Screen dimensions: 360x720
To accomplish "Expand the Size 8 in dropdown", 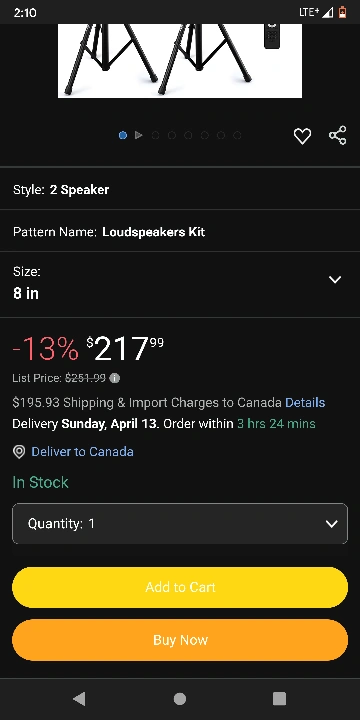I will pyautogui.click(x=180, y=284).
